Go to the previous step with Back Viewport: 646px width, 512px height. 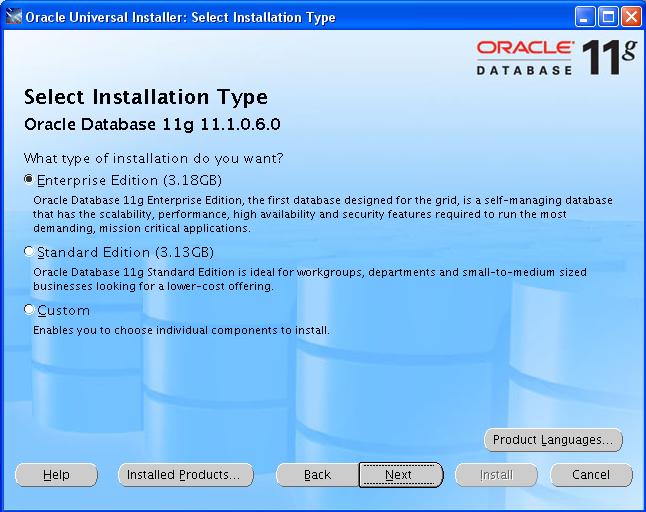[317, 475]
